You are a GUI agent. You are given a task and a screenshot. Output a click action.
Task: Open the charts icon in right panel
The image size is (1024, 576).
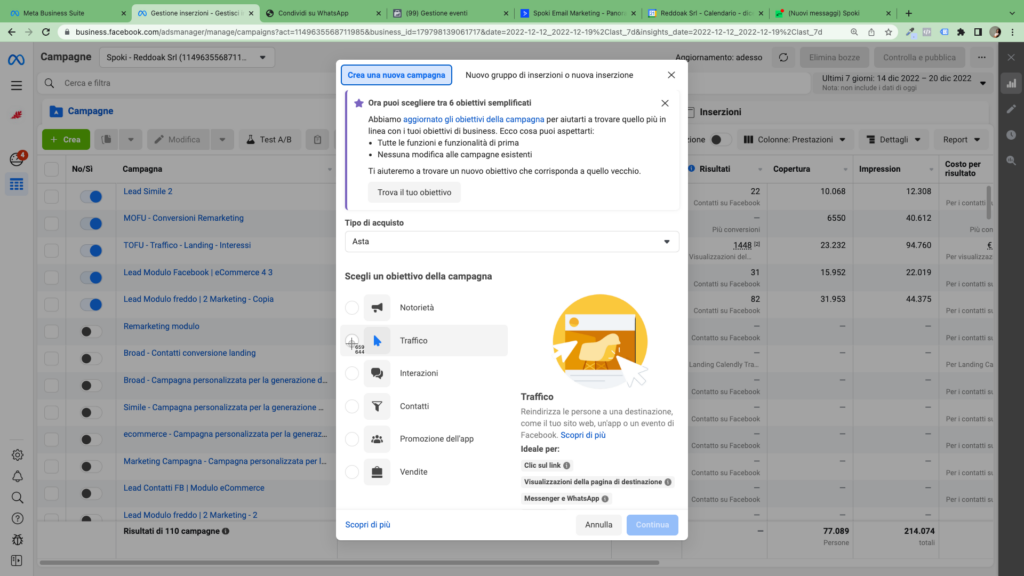pos(1011,83)
